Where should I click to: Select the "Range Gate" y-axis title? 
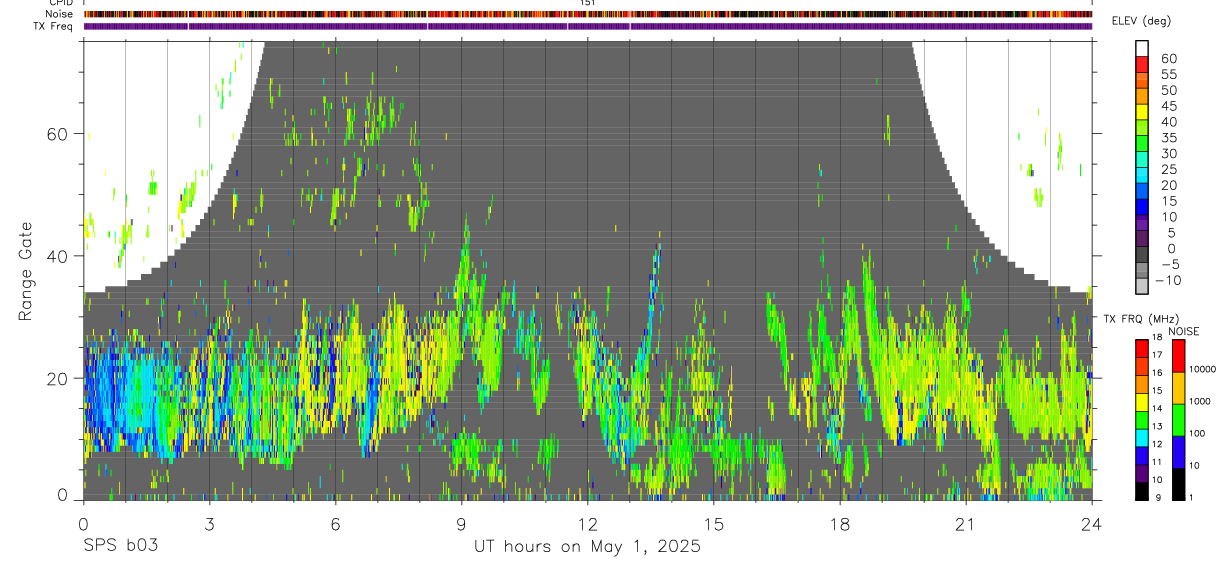click(26, 271)
